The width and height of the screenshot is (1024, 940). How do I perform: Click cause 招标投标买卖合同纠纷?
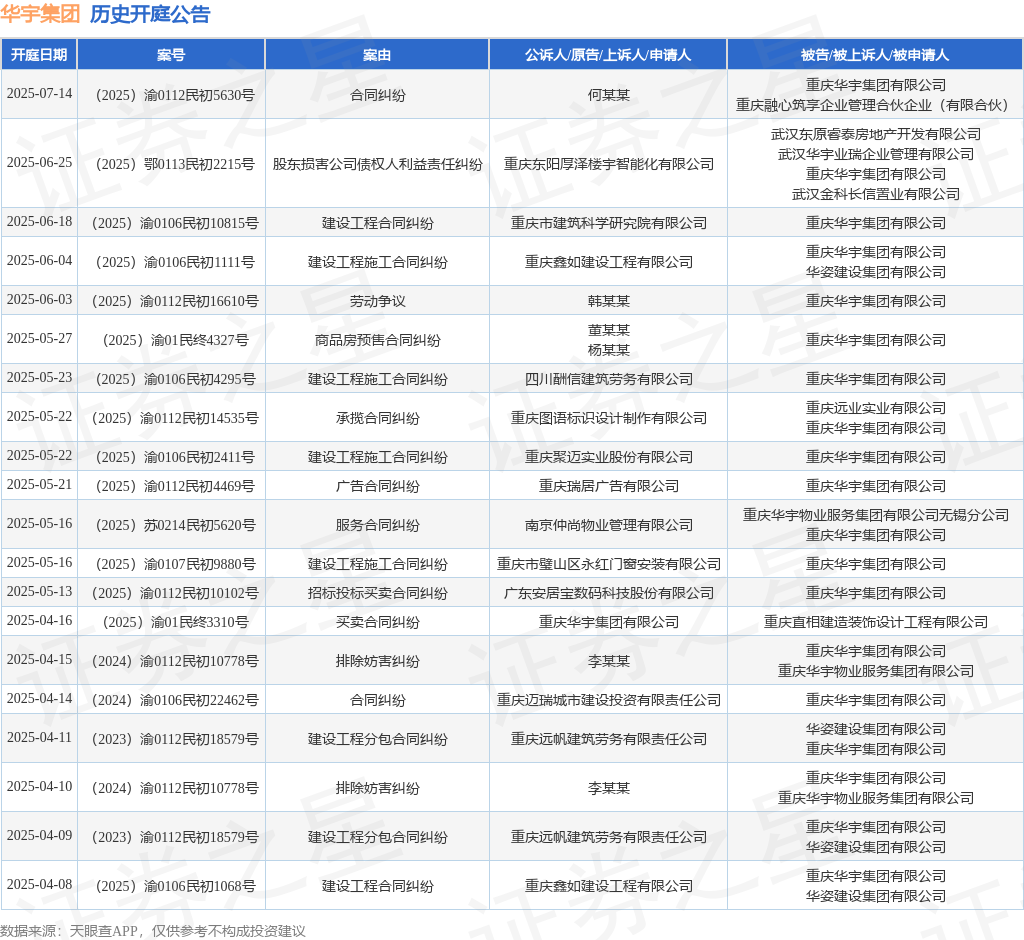coord(377,594)
